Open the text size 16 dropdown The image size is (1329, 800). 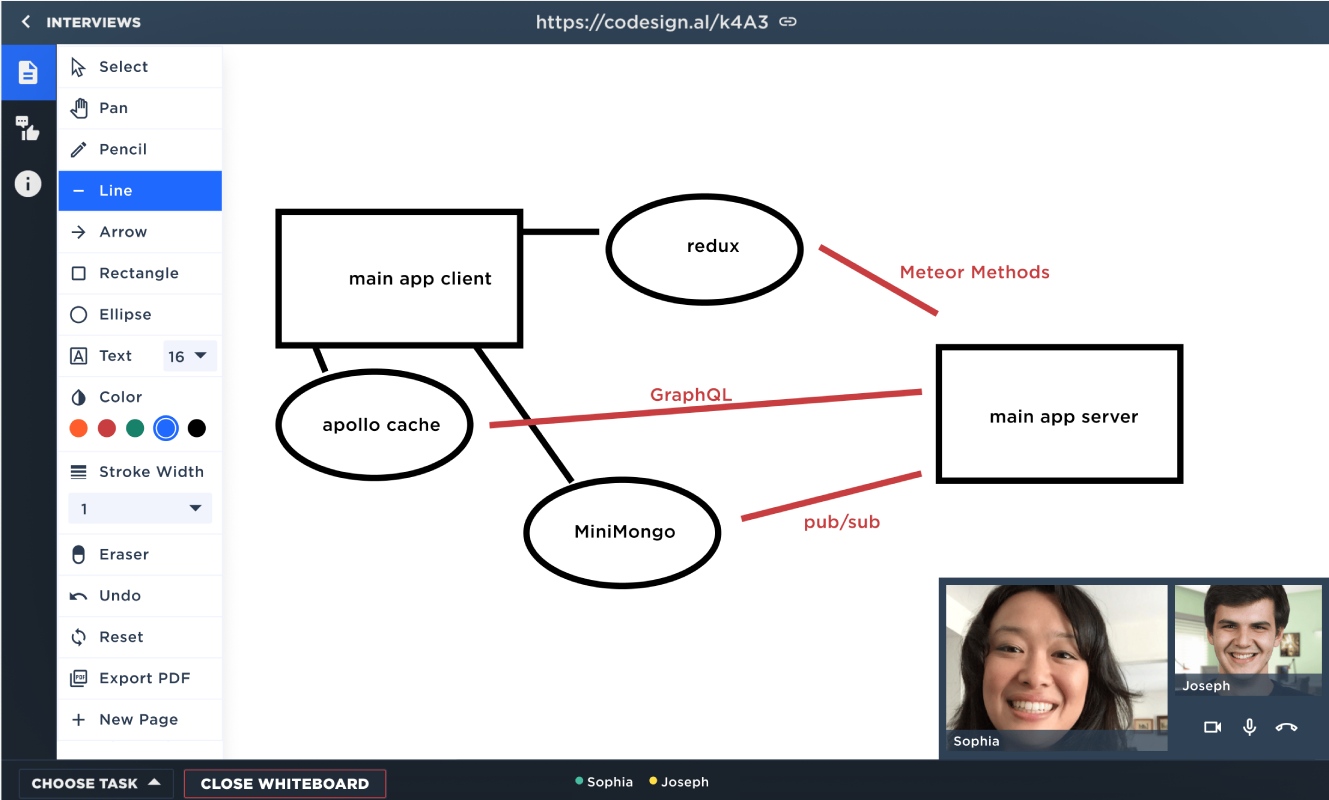coord(189,356)
